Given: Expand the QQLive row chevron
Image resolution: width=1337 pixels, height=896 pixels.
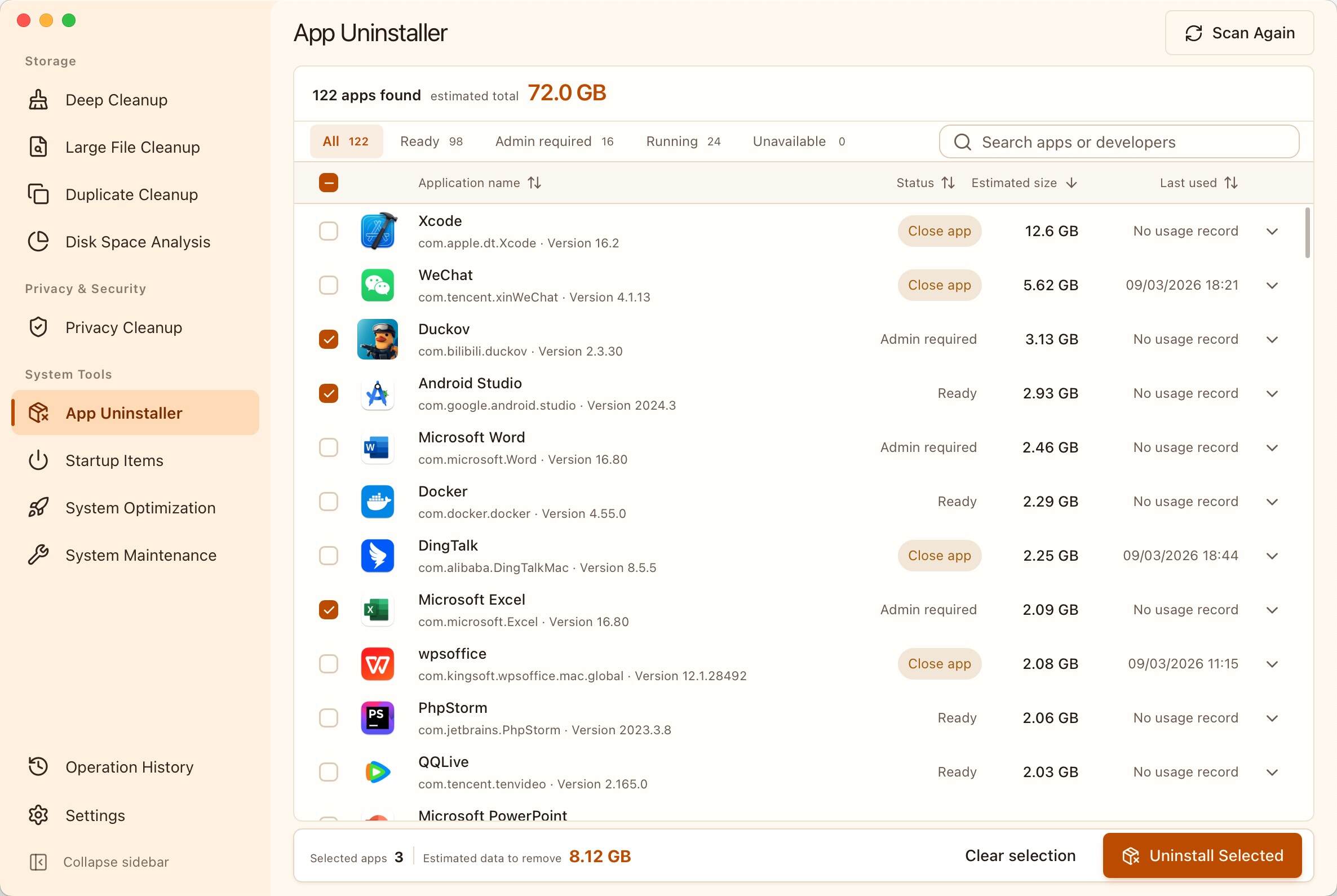Looking at the screenshot, I should pyautogui.click(x=1272, y=773).
